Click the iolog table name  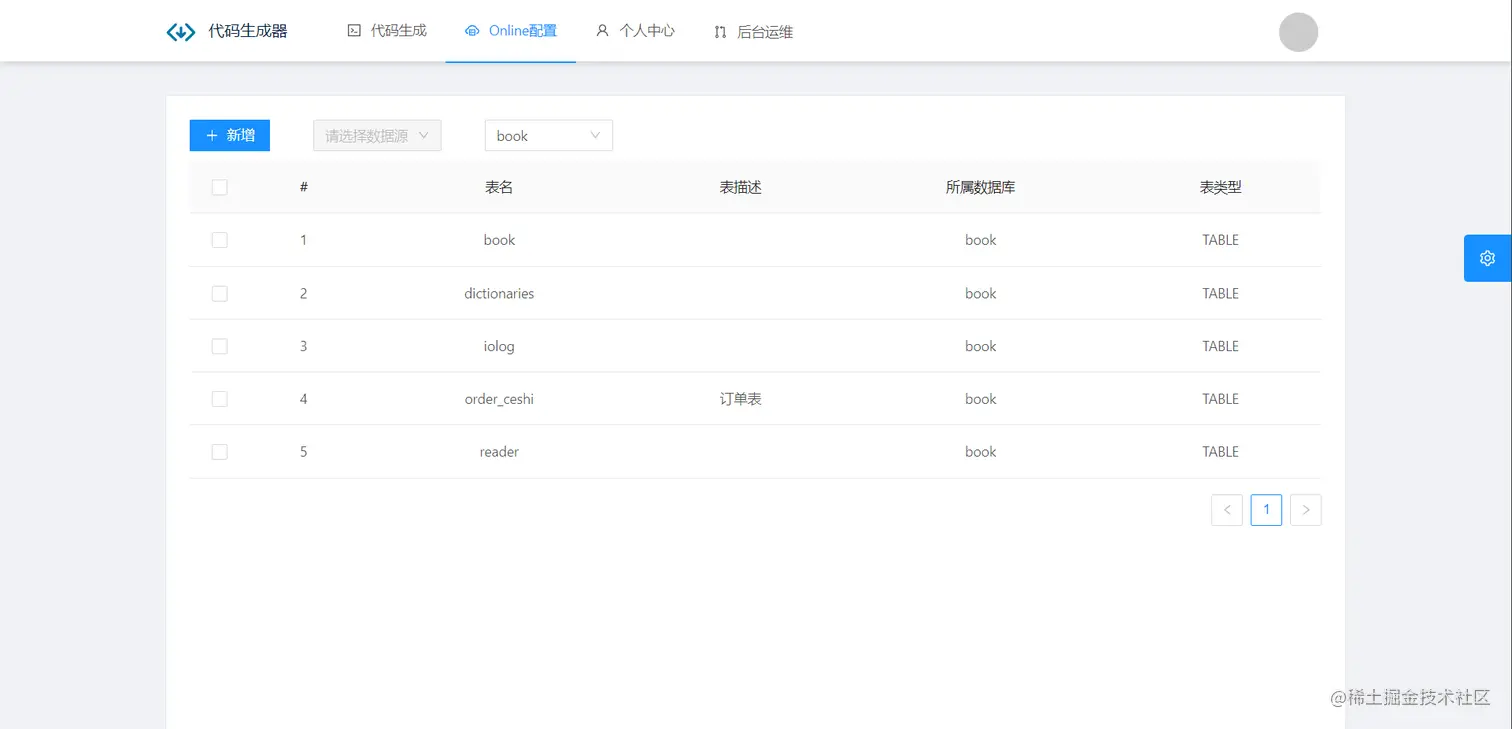tap(499, 346)
